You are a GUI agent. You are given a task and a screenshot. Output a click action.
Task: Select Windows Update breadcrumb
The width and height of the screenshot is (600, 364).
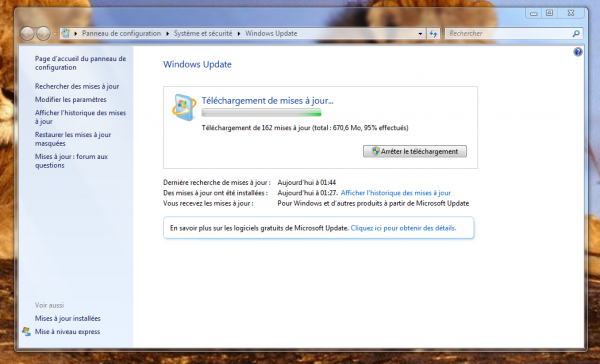pos(271,33)
